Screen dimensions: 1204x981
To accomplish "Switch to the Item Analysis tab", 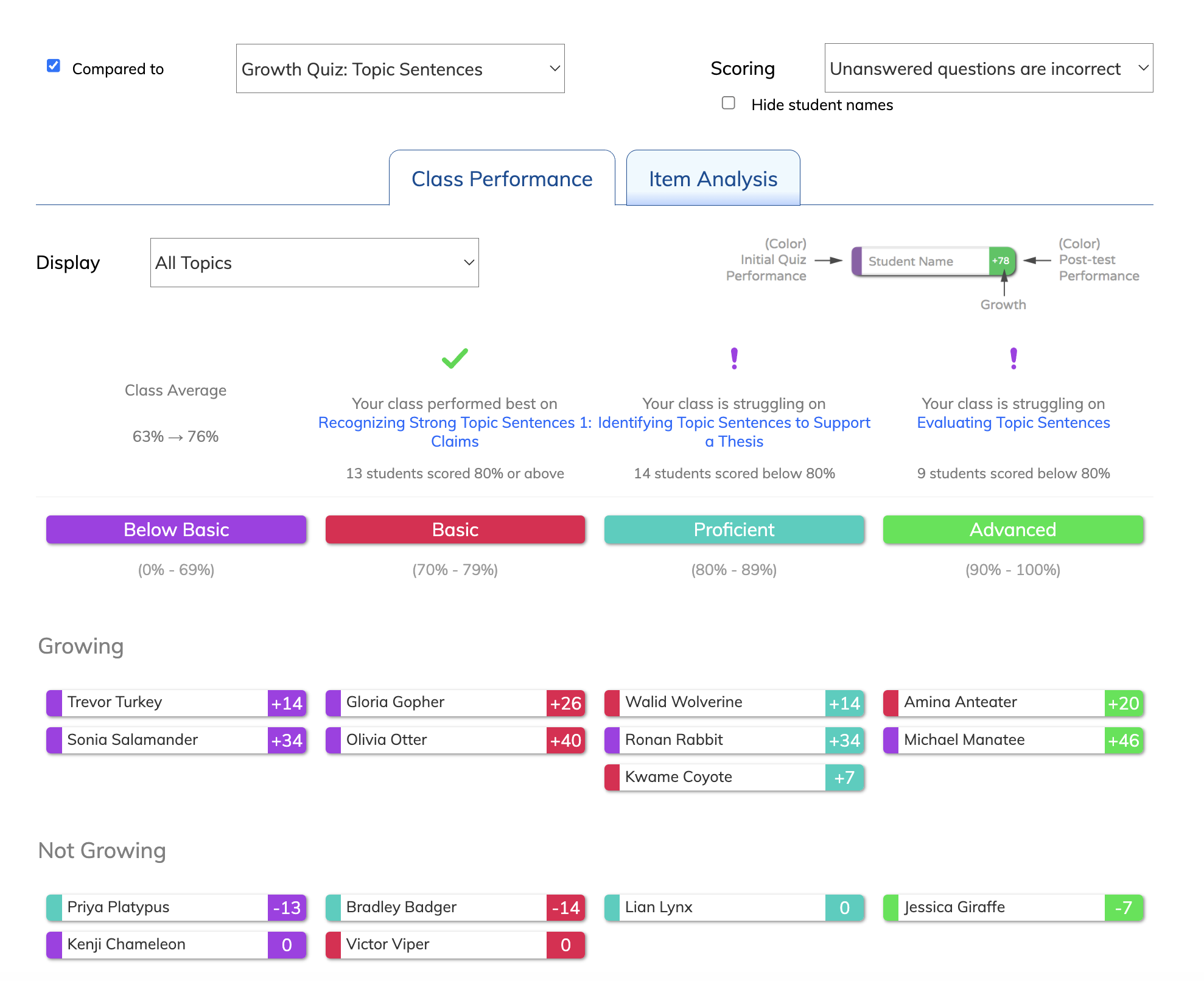I will 713,178.
